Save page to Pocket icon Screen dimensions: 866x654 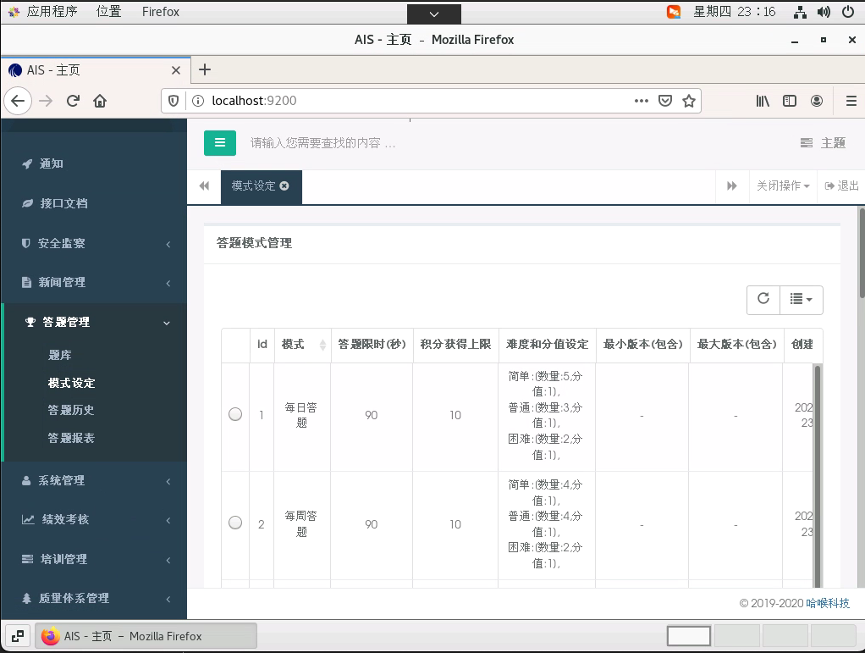tap(665, 101)
